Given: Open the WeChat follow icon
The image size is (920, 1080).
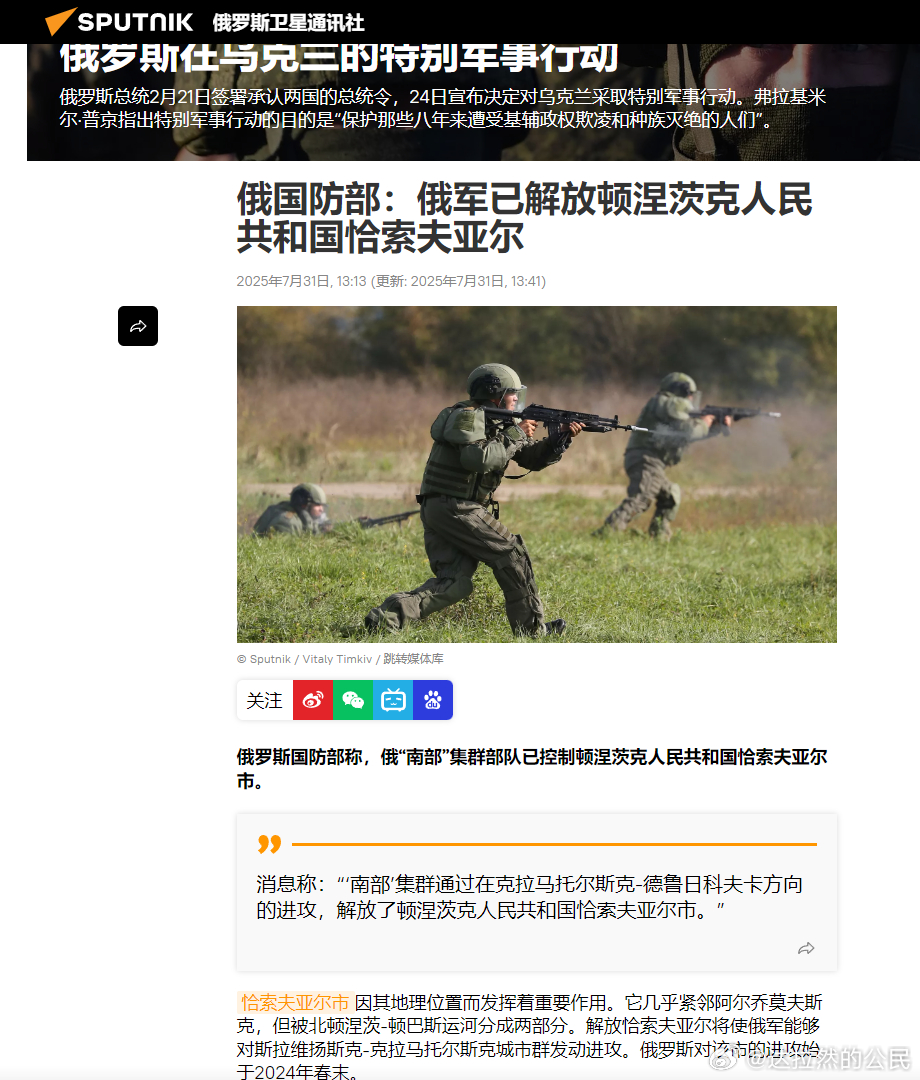Looking at the screenshot, I should point(353,700).
